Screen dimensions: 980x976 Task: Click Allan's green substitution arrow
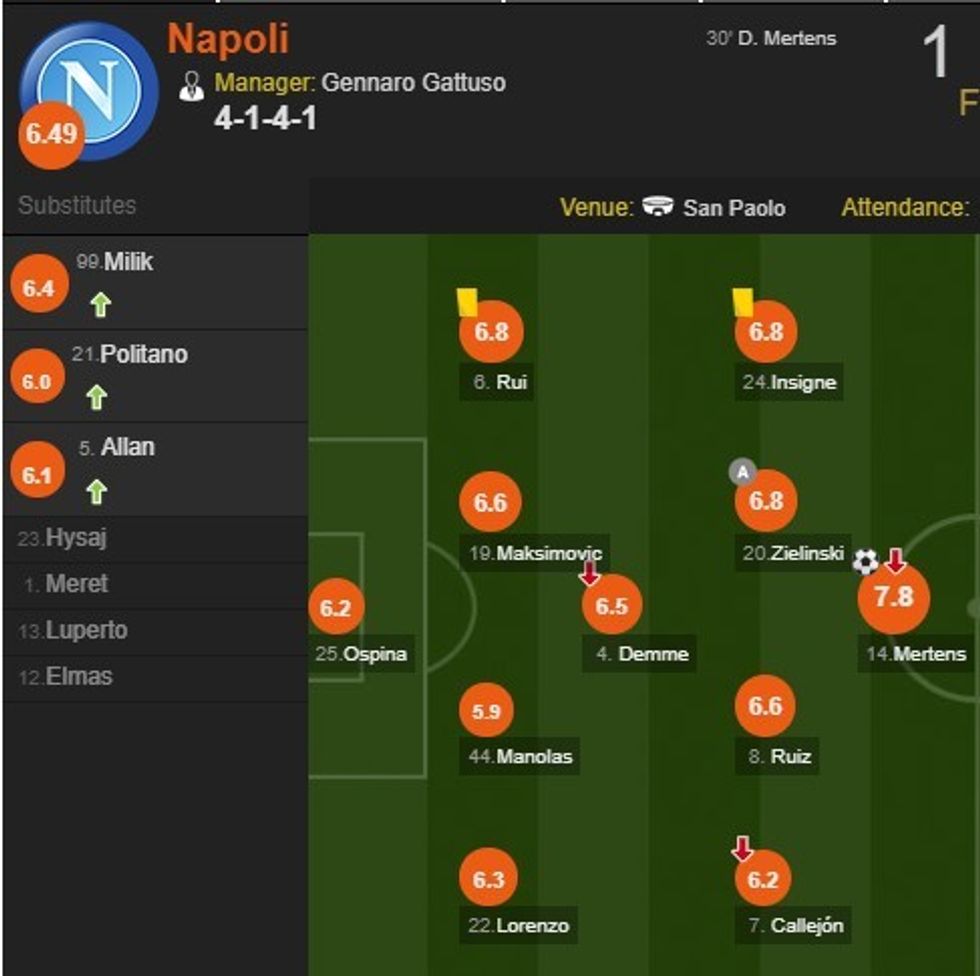point(97,491)
